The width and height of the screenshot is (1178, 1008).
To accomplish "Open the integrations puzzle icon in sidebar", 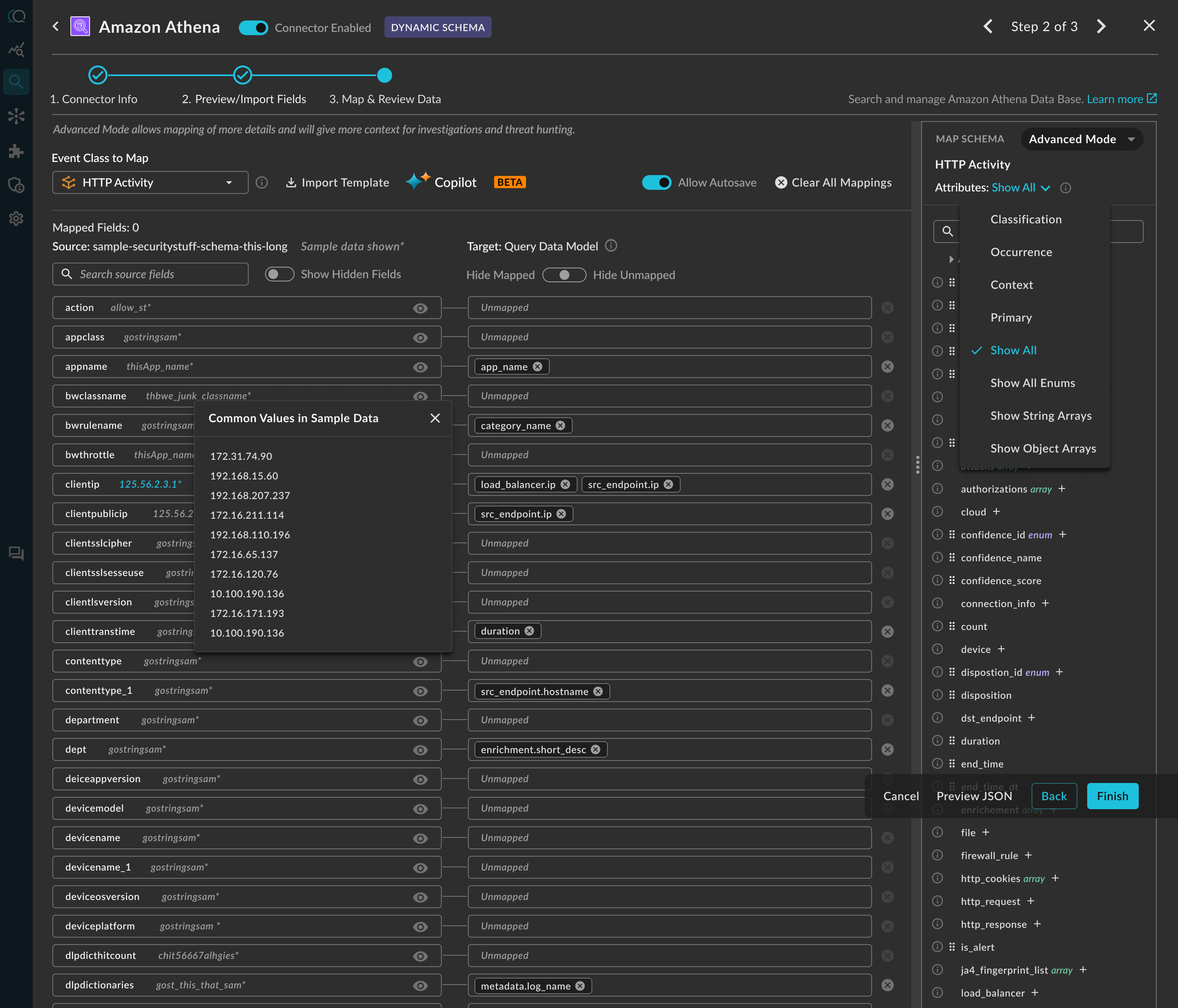I will pyautogui.click(x=16, y=151).
